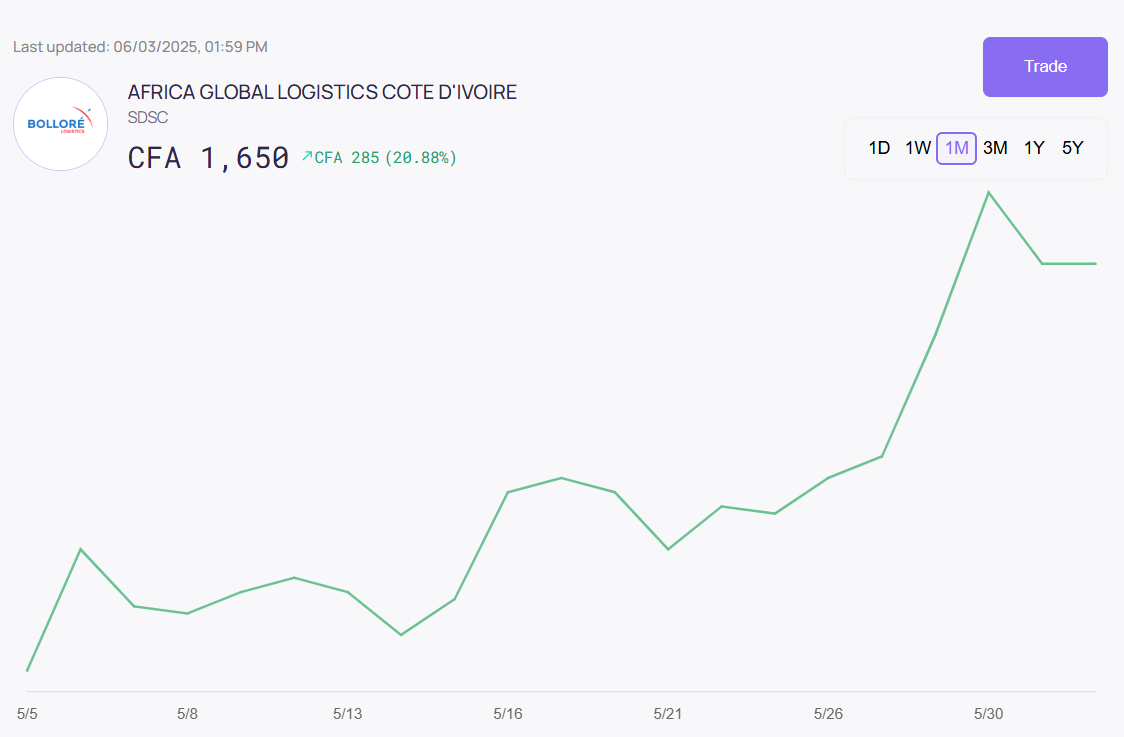Show the 1Y price history

click(x=1034, y=148)
